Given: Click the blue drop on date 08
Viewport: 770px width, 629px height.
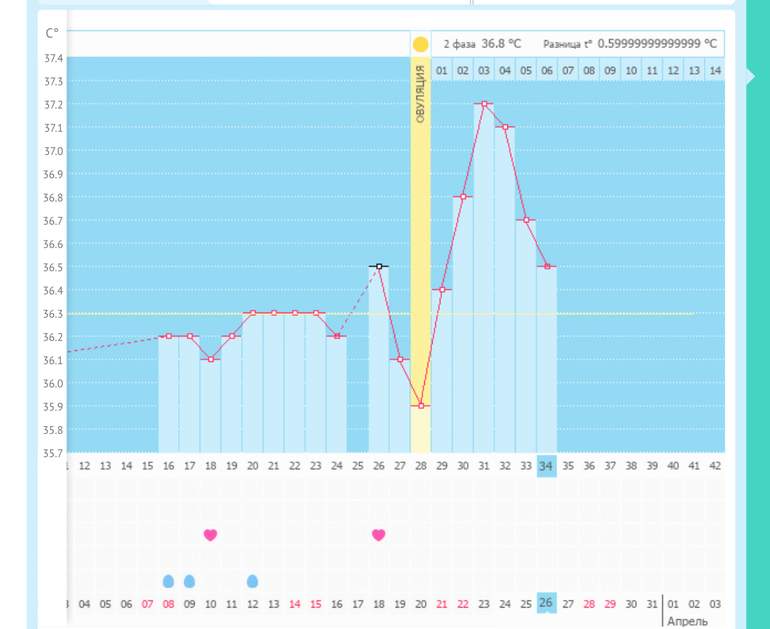Looking at the screenshot, I should 168,581.
